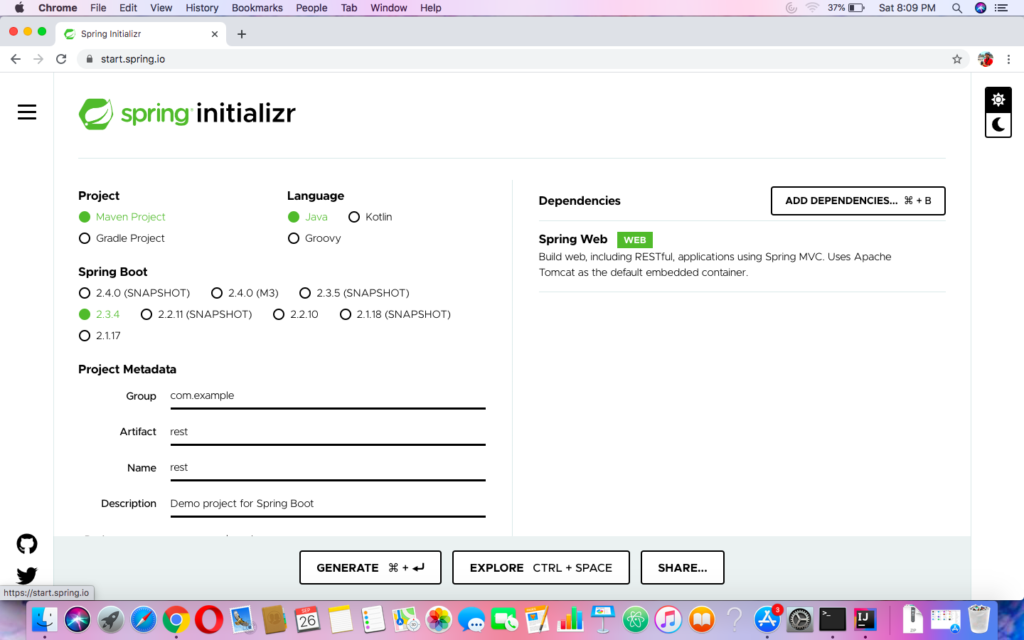Select Spring Boot 2.1.18 (SNAPSHOT)

click(x=395, y=314)
